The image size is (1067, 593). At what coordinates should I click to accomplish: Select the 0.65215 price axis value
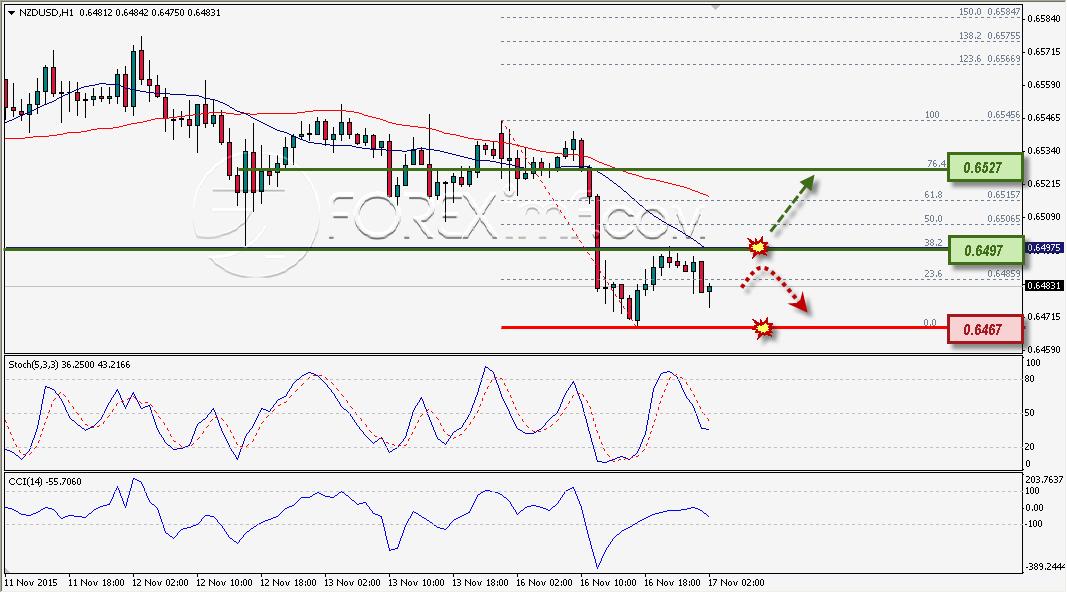[1044, 184]
